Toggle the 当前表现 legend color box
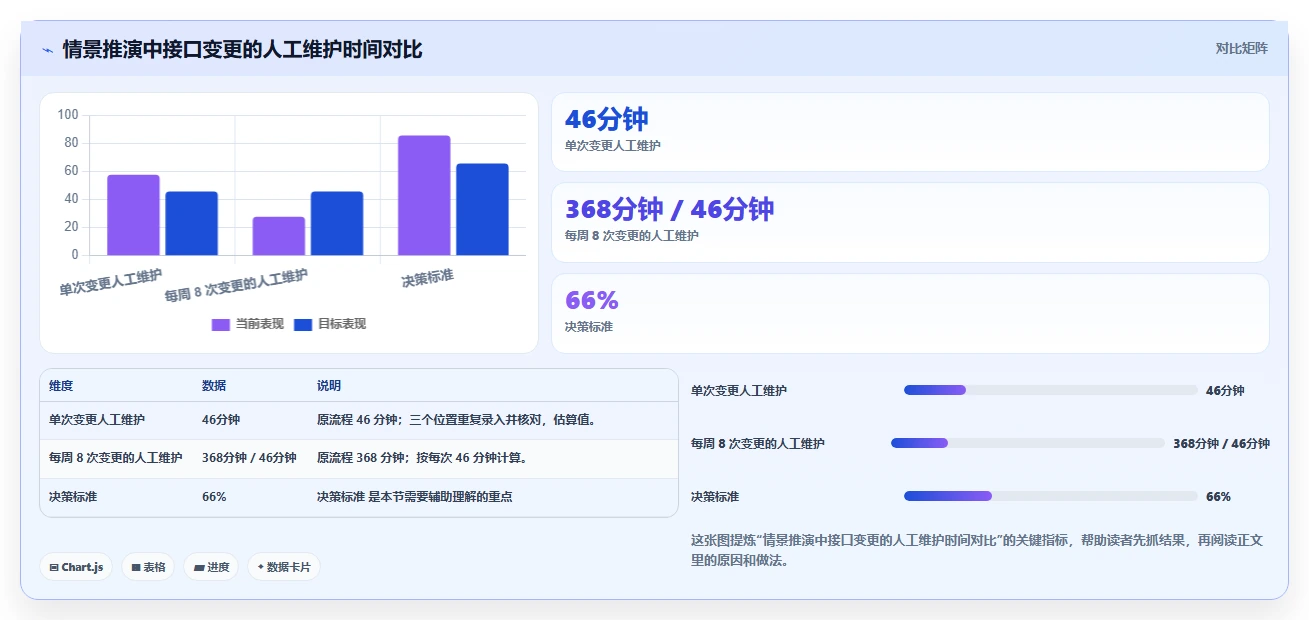The height and width of the screenshot is (620, 1309). (221, 324)
